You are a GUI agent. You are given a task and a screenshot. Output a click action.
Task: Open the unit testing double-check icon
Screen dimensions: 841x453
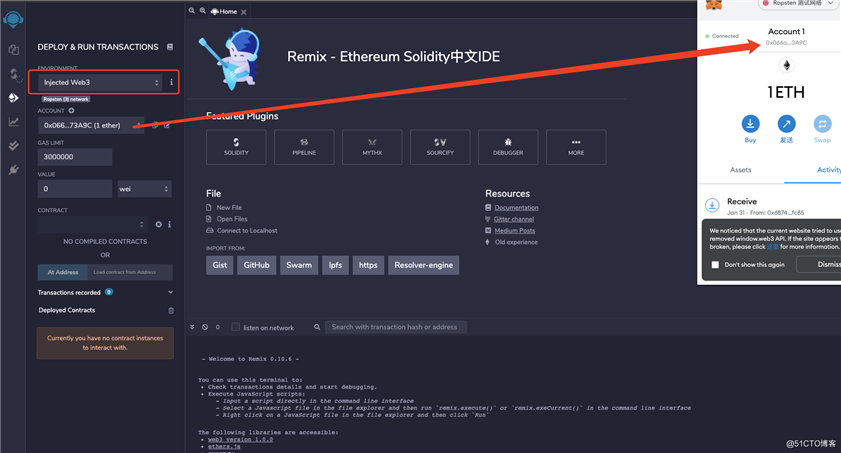pyautogui.click(x=13, y=146)
